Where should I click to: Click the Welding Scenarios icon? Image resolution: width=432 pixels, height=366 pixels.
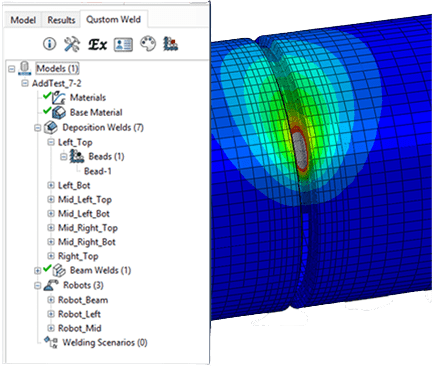(x=51, y=342)
